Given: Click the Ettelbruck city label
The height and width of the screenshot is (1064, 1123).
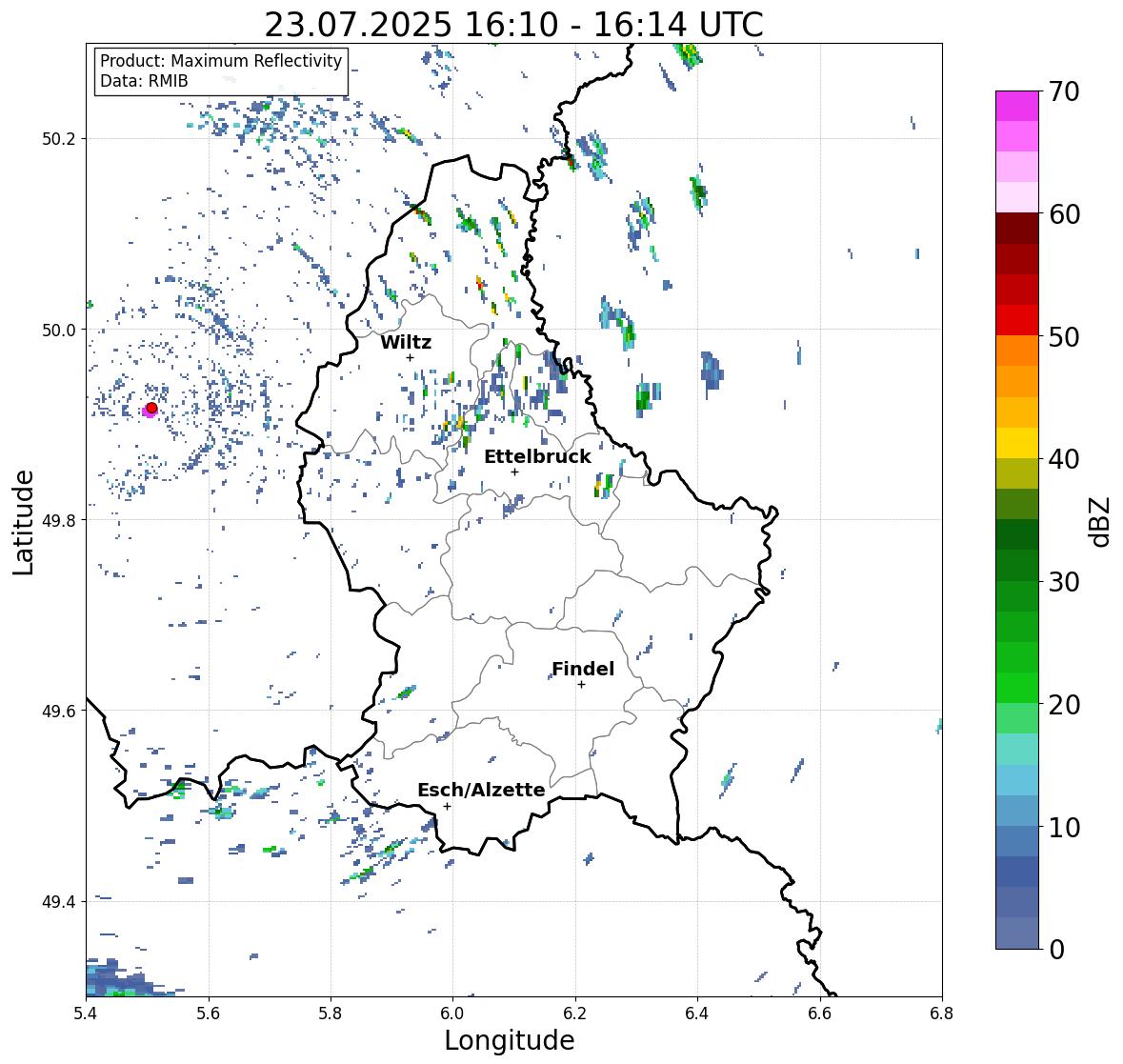Looking at the screenshot, I should (537, 457).
